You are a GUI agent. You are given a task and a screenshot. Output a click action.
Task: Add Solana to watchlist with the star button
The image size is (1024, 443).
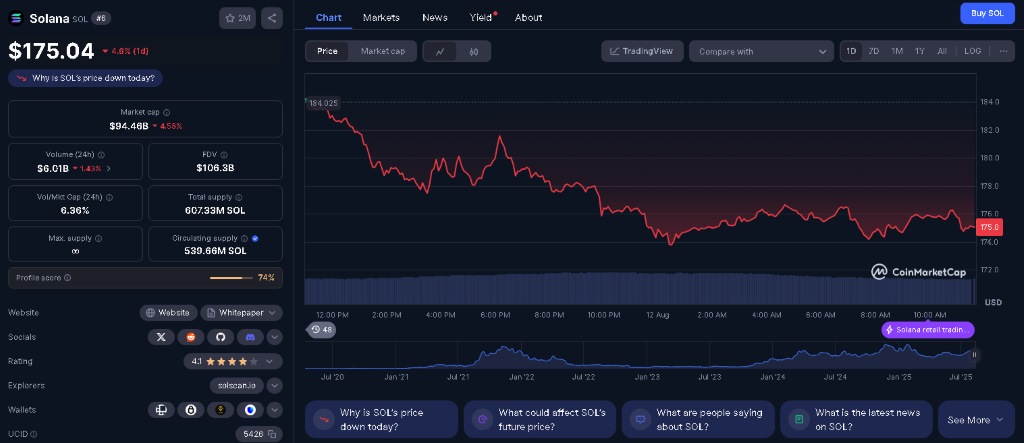coord(237,18)
